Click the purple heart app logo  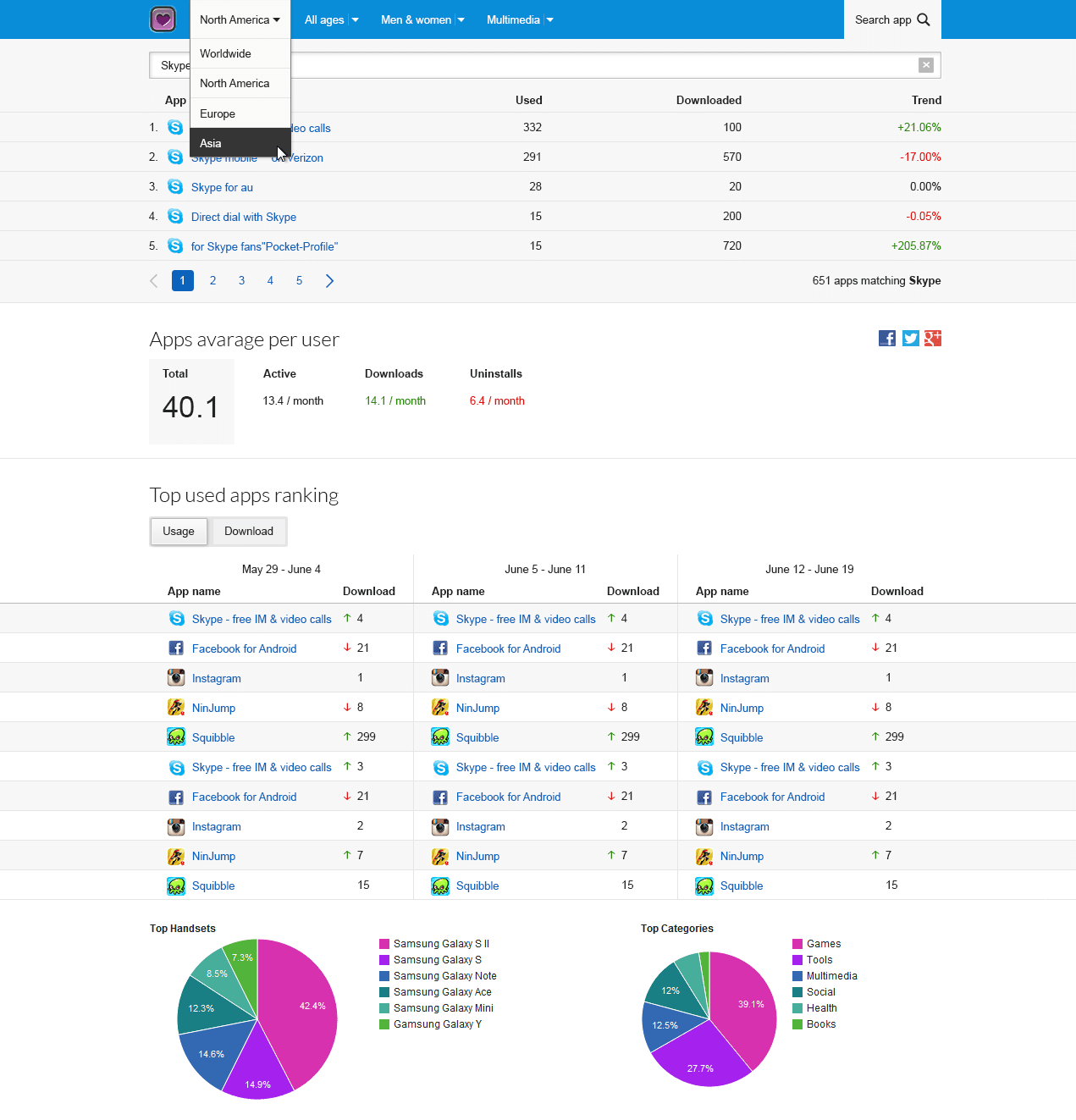click(x=163, y=19)
